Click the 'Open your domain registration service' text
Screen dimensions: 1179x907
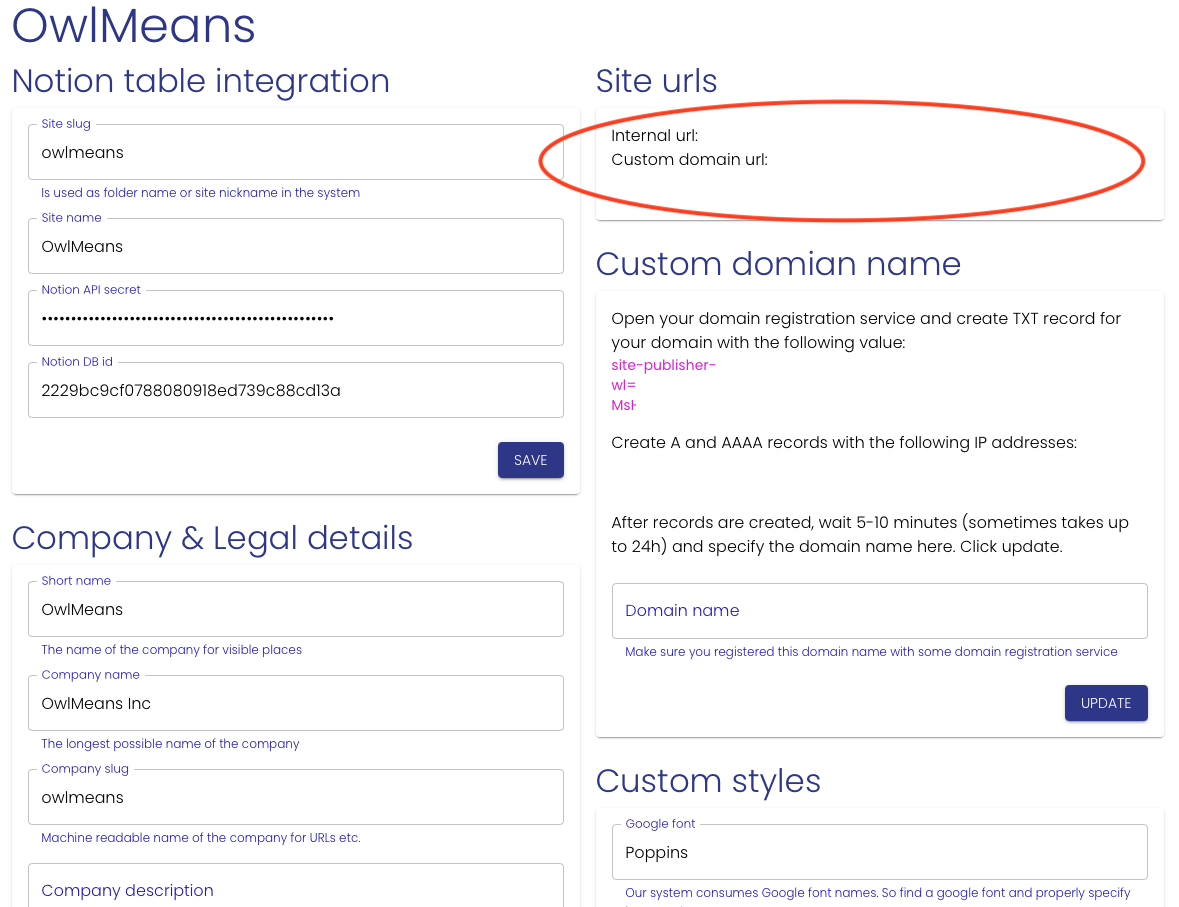[x=866, y=330]
